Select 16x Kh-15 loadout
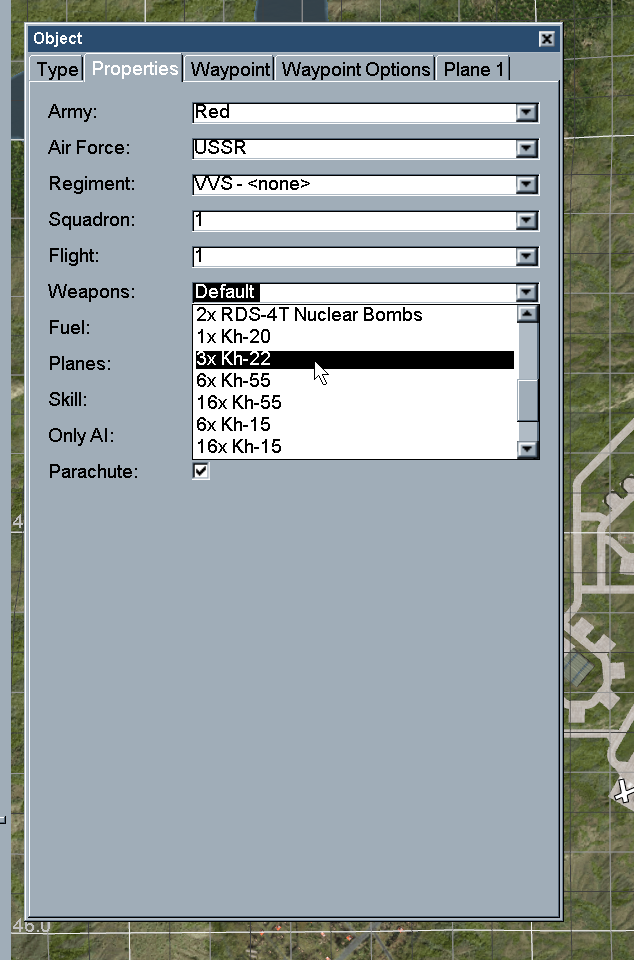The height and width of the screenshot is (960, 634). coord(355,447)
